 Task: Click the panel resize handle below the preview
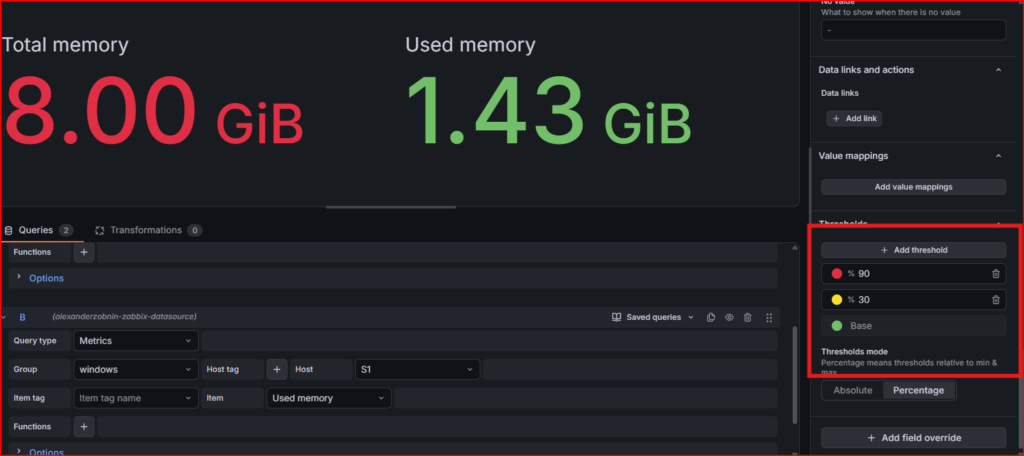point(391,207)
